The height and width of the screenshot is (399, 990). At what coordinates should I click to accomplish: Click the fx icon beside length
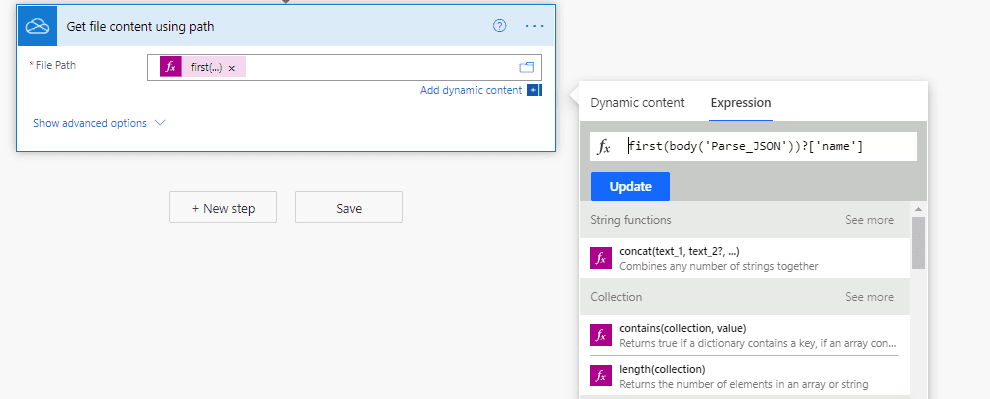(x=601, y=376)
